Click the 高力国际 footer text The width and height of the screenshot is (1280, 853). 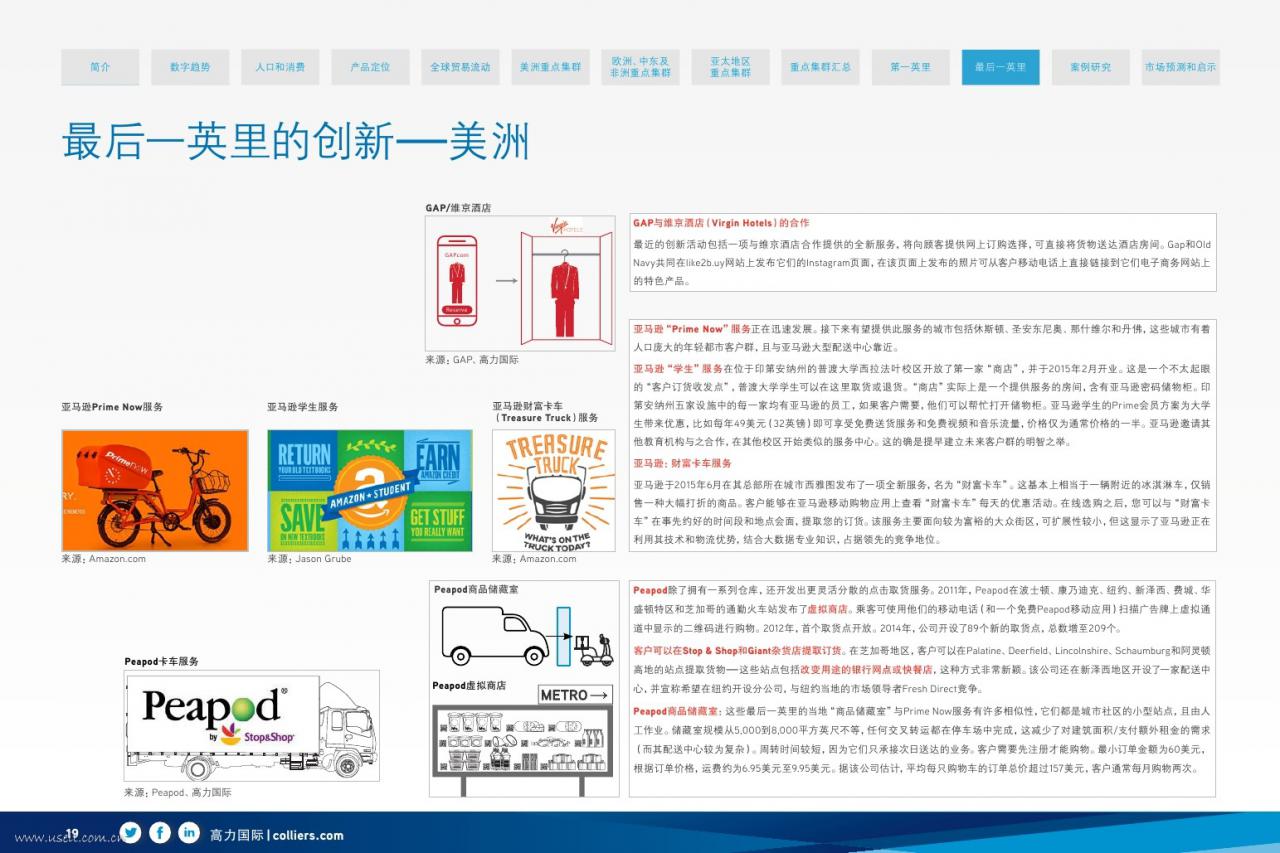[236, 835]
